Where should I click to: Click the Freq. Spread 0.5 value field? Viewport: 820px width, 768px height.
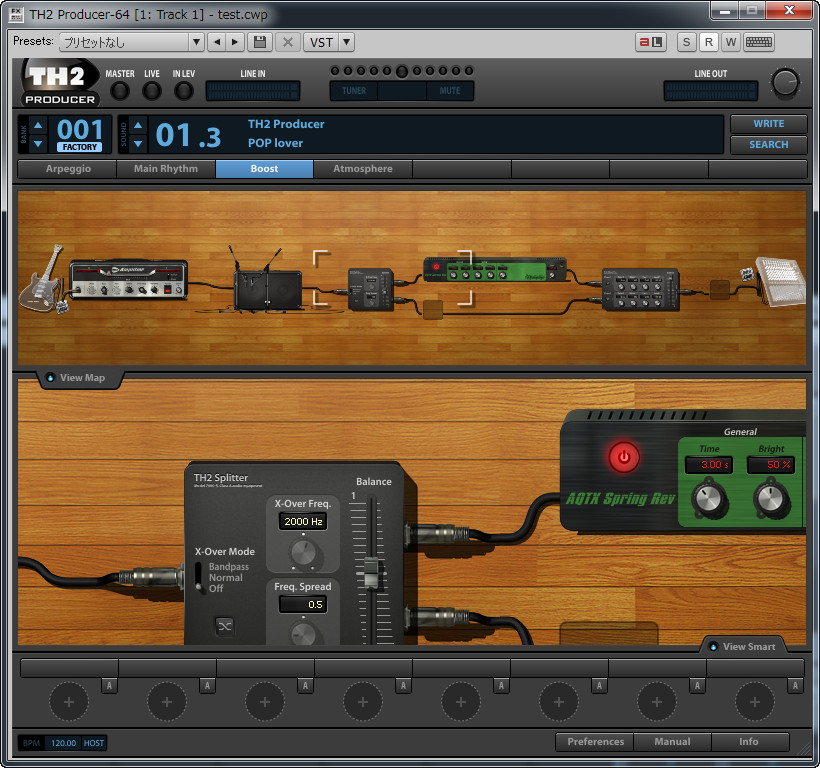pyautogui.click(x=303, y=605)
